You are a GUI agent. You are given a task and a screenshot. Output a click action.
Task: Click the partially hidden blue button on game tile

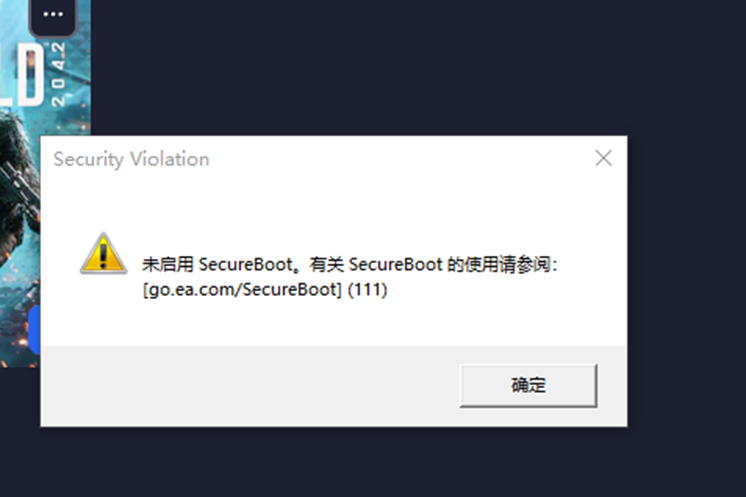tap(35, 329)
